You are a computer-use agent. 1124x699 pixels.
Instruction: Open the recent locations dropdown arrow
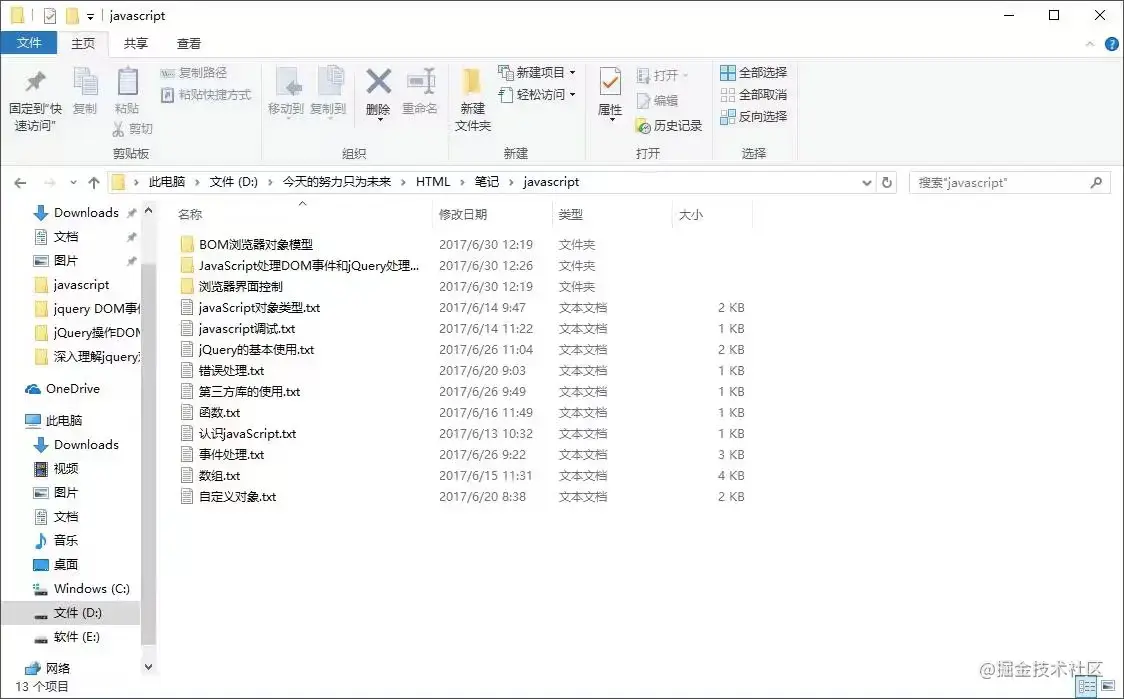[73, 183]
